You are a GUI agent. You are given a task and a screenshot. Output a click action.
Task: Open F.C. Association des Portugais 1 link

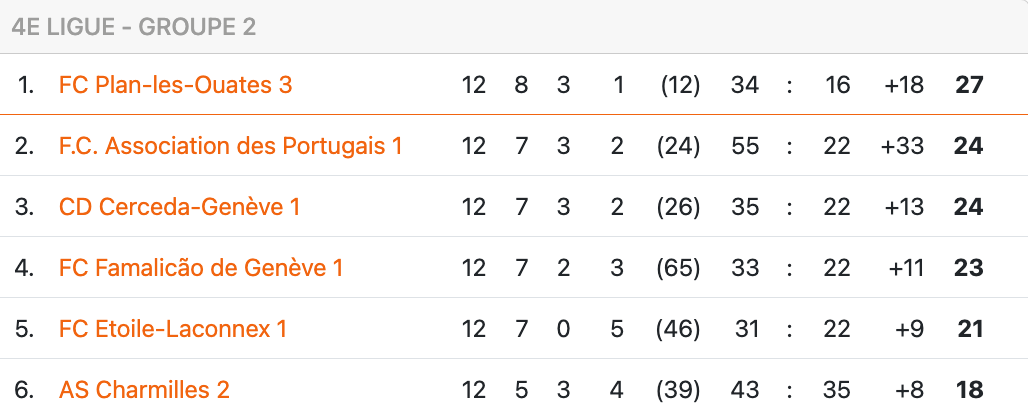coord(230,146)
